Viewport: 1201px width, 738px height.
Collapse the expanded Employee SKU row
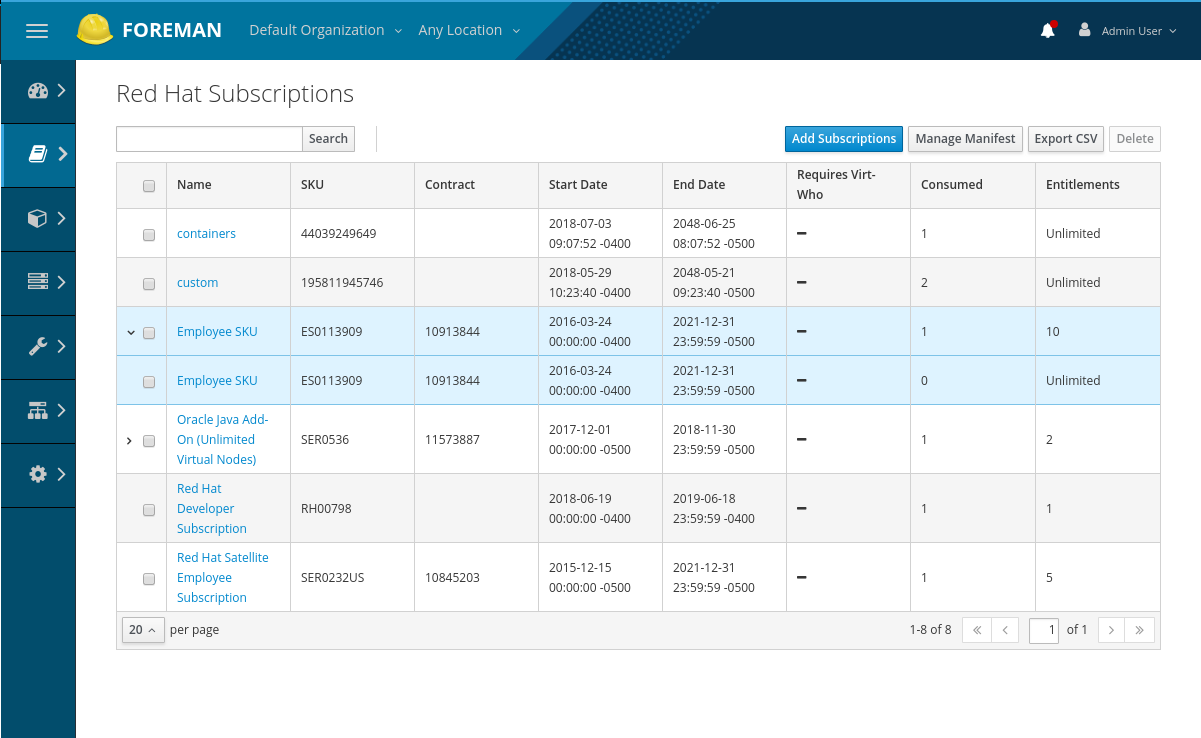130,332
